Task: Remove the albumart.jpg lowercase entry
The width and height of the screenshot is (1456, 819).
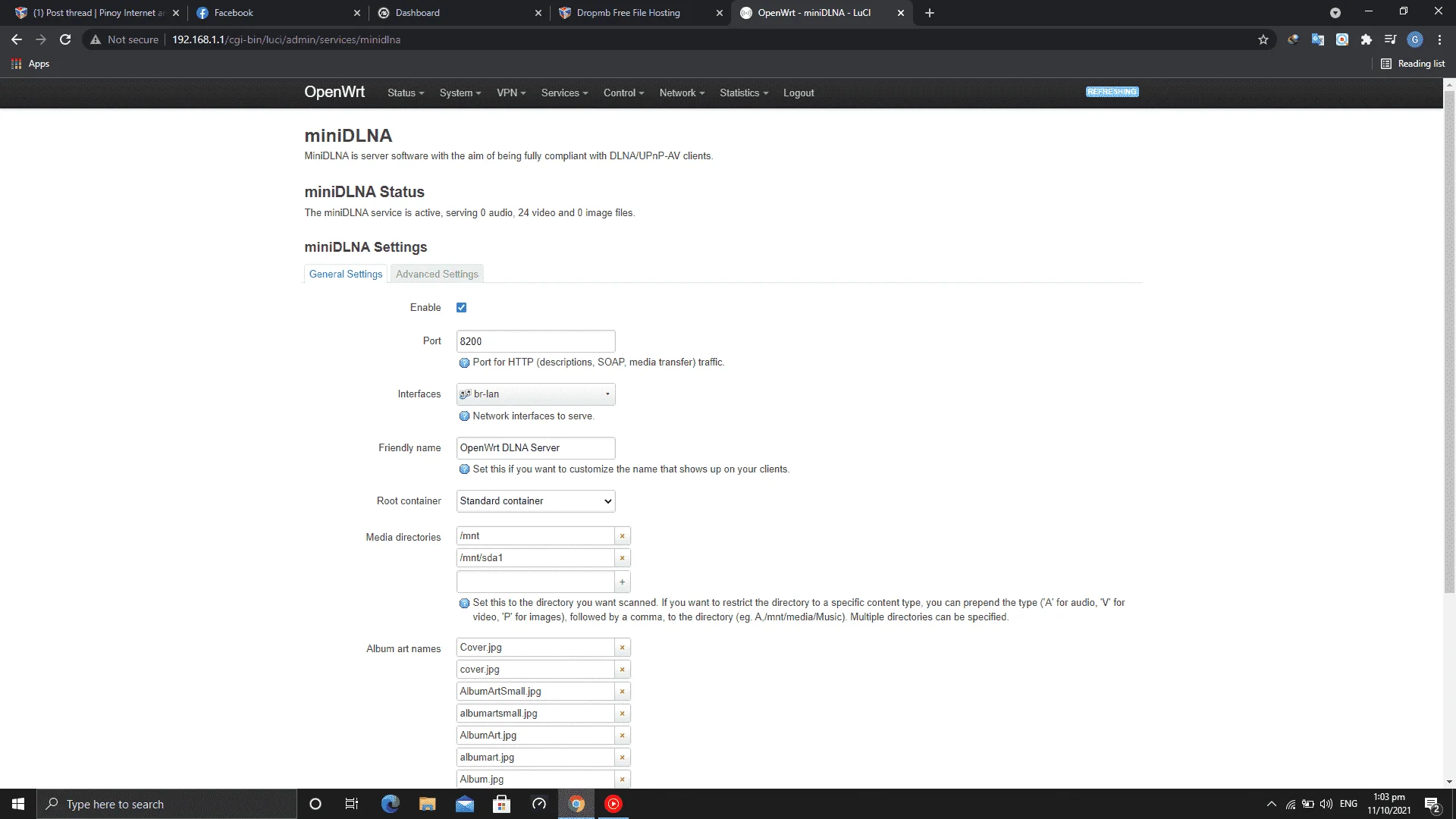Action: [x=622, y=758]
